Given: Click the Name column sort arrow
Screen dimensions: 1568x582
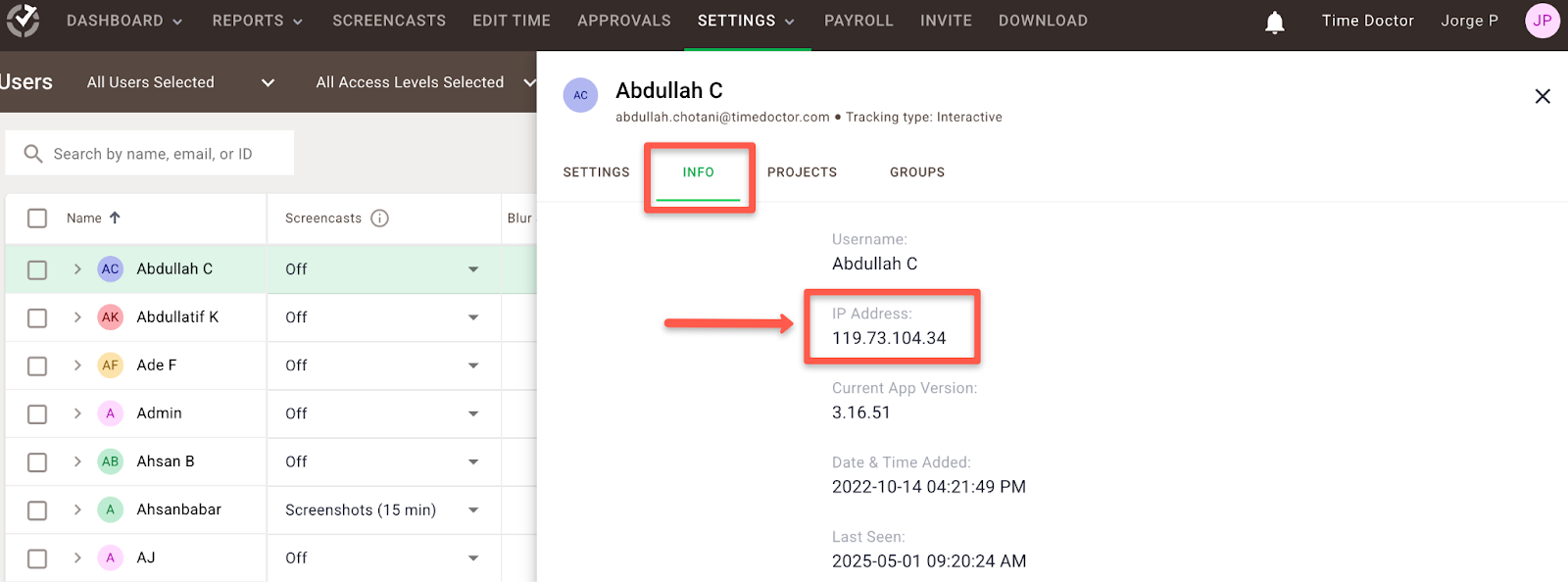Looking at the screenshot, I should tap(115, 218).
